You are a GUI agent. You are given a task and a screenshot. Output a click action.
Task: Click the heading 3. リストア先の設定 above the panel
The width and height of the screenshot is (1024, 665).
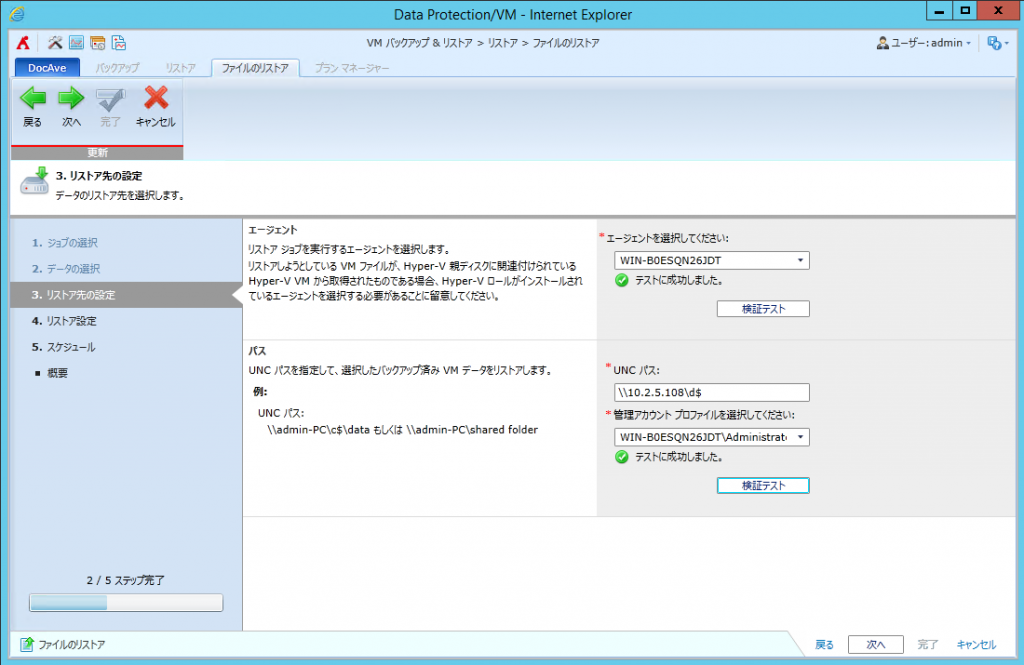[x=99, y=176]
